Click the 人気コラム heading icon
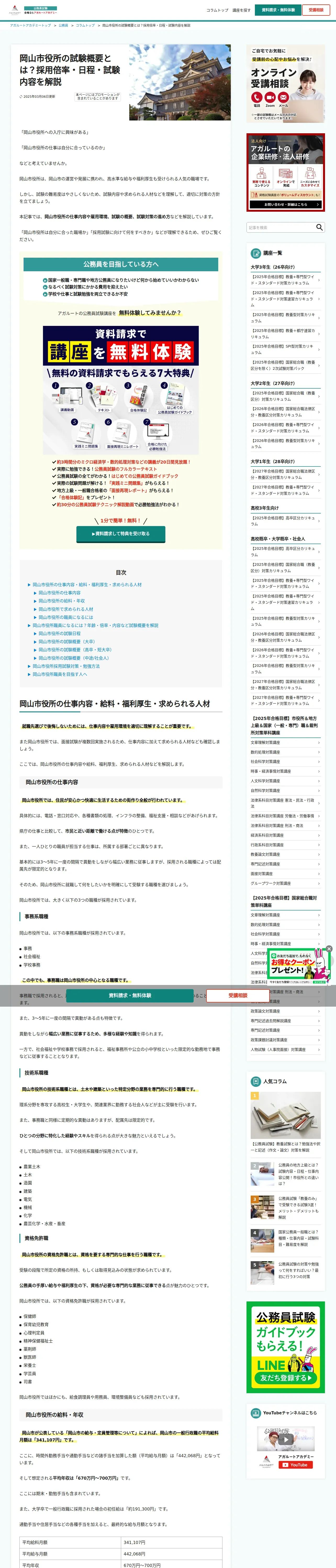Viewport: 336px width, 1568px height. (256, 1081)
